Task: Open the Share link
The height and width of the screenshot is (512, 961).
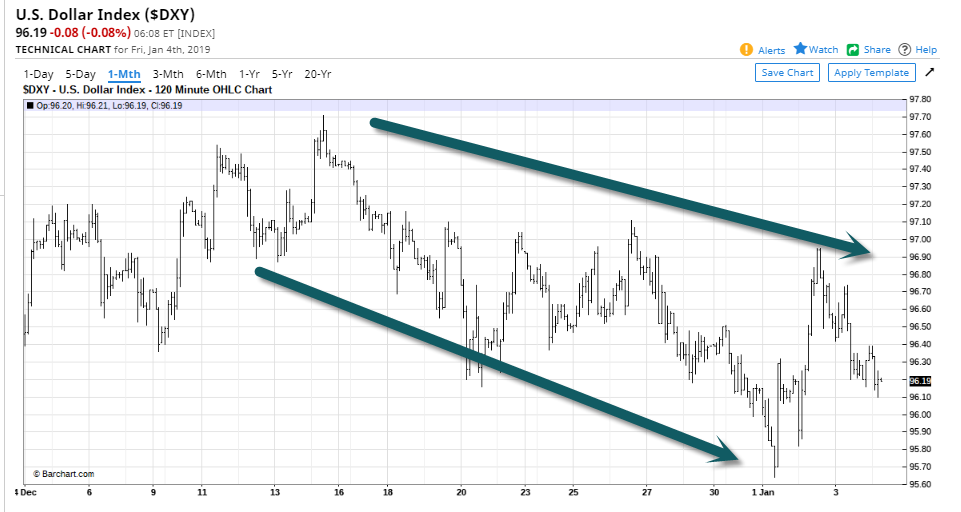Action: click(877, 50)
